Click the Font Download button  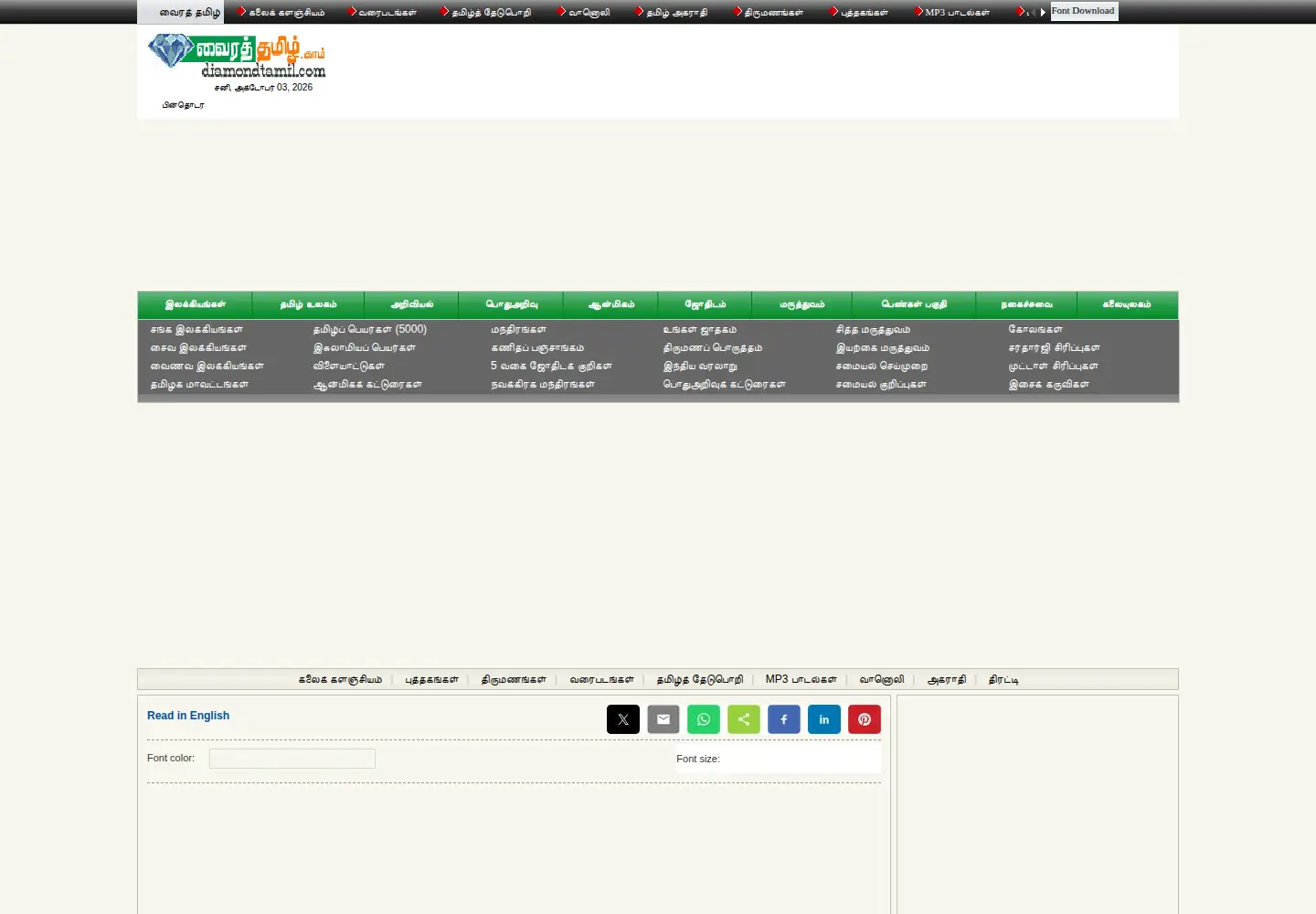click(1084, 11)
